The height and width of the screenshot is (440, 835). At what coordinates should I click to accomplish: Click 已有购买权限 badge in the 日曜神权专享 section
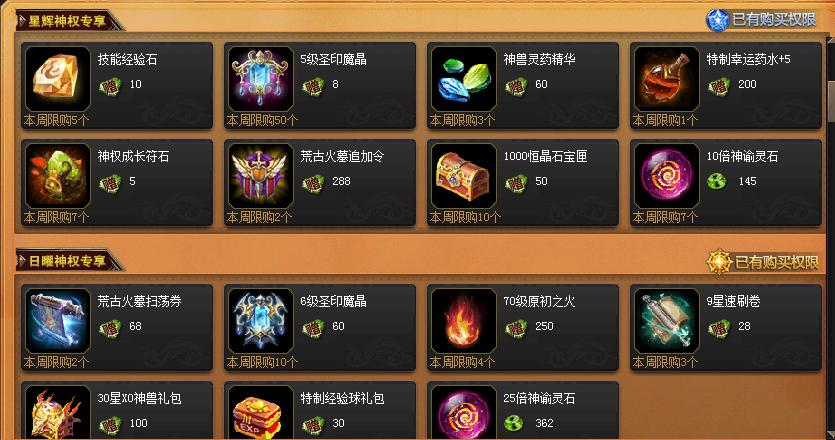tap(762, 262)
